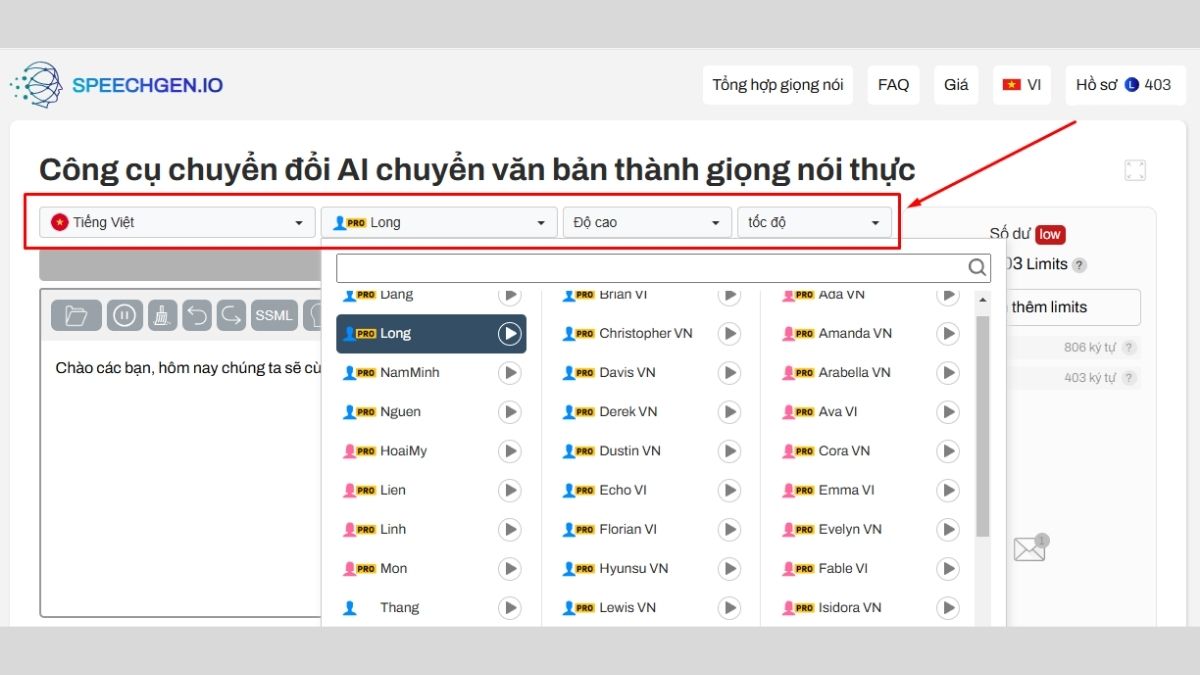This screenshot has height=675, width=1200.
Task: Click the help icon beside Limits
Action: coord(1079,265)
